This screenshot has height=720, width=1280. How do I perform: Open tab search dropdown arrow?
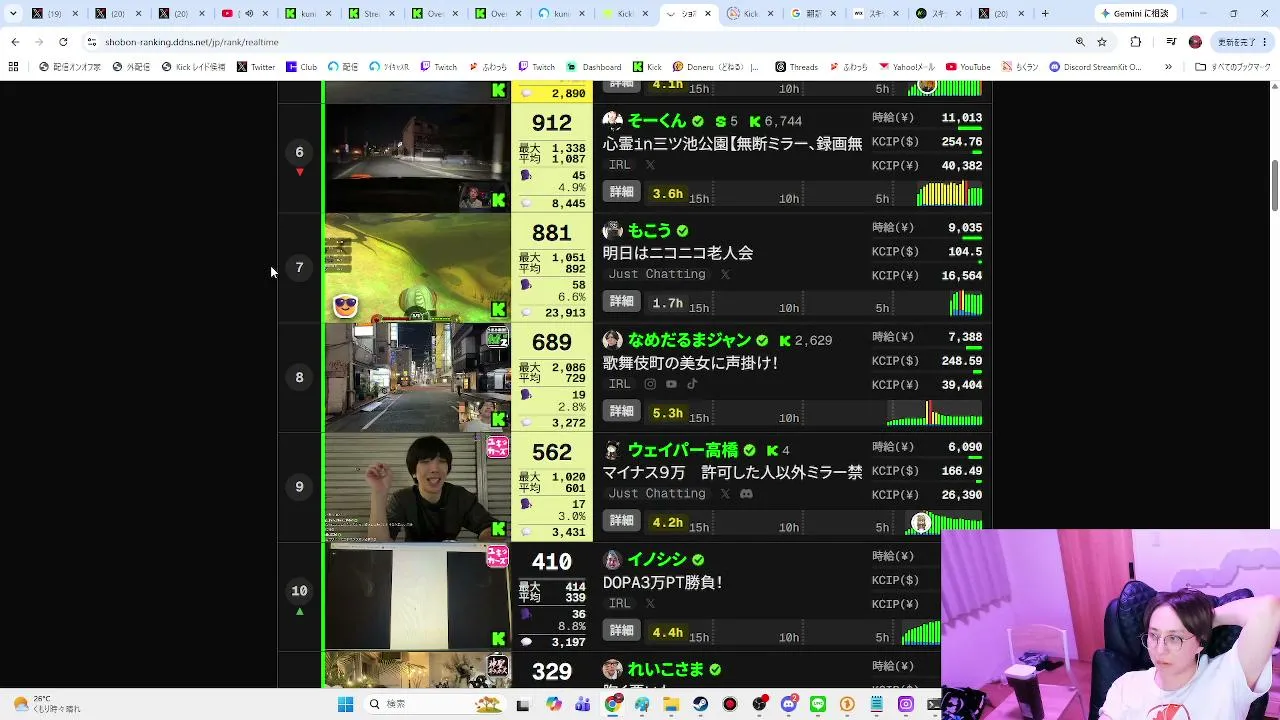pos(13,14)
